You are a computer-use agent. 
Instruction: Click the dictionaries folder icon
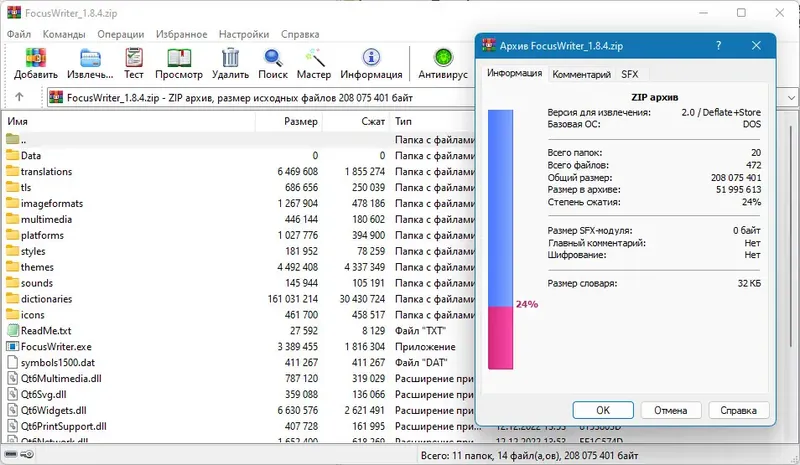tap(12, 299)
